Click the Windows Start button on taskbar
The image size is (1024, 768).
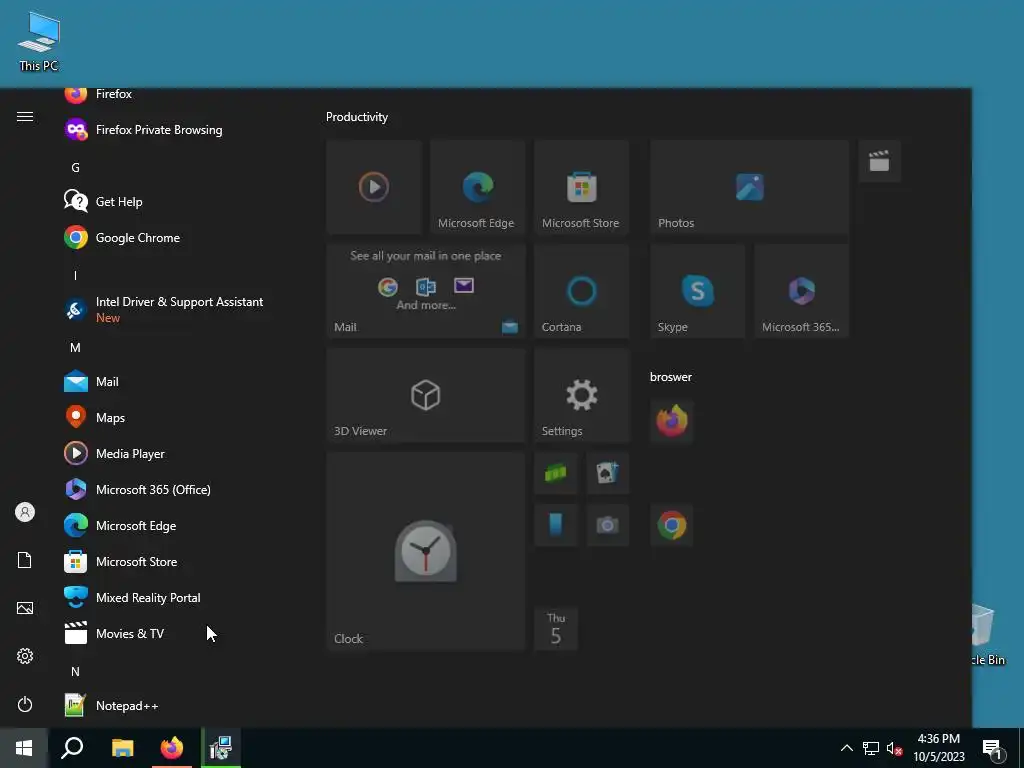pyautogui.click(x=24, y=748)
